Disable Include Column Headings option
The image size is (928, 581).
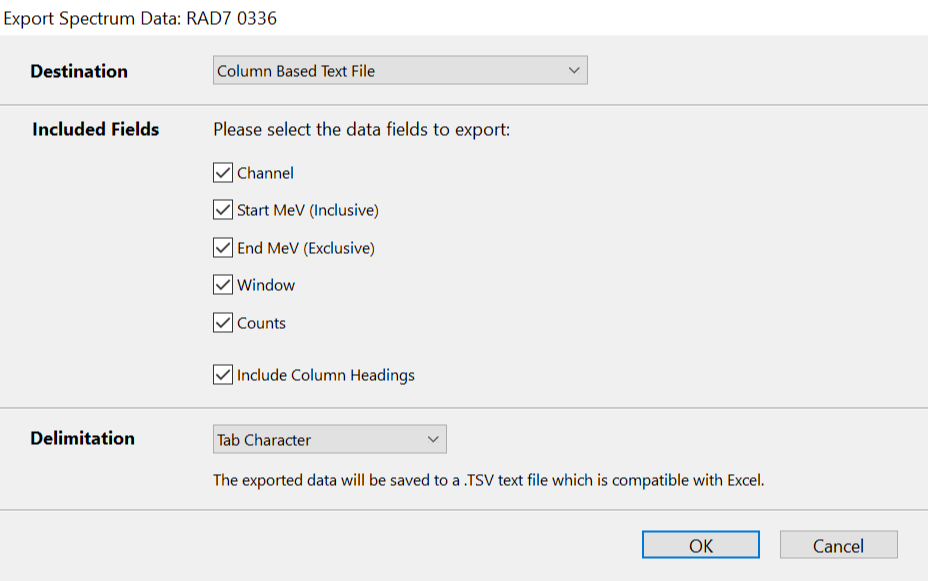223,375
